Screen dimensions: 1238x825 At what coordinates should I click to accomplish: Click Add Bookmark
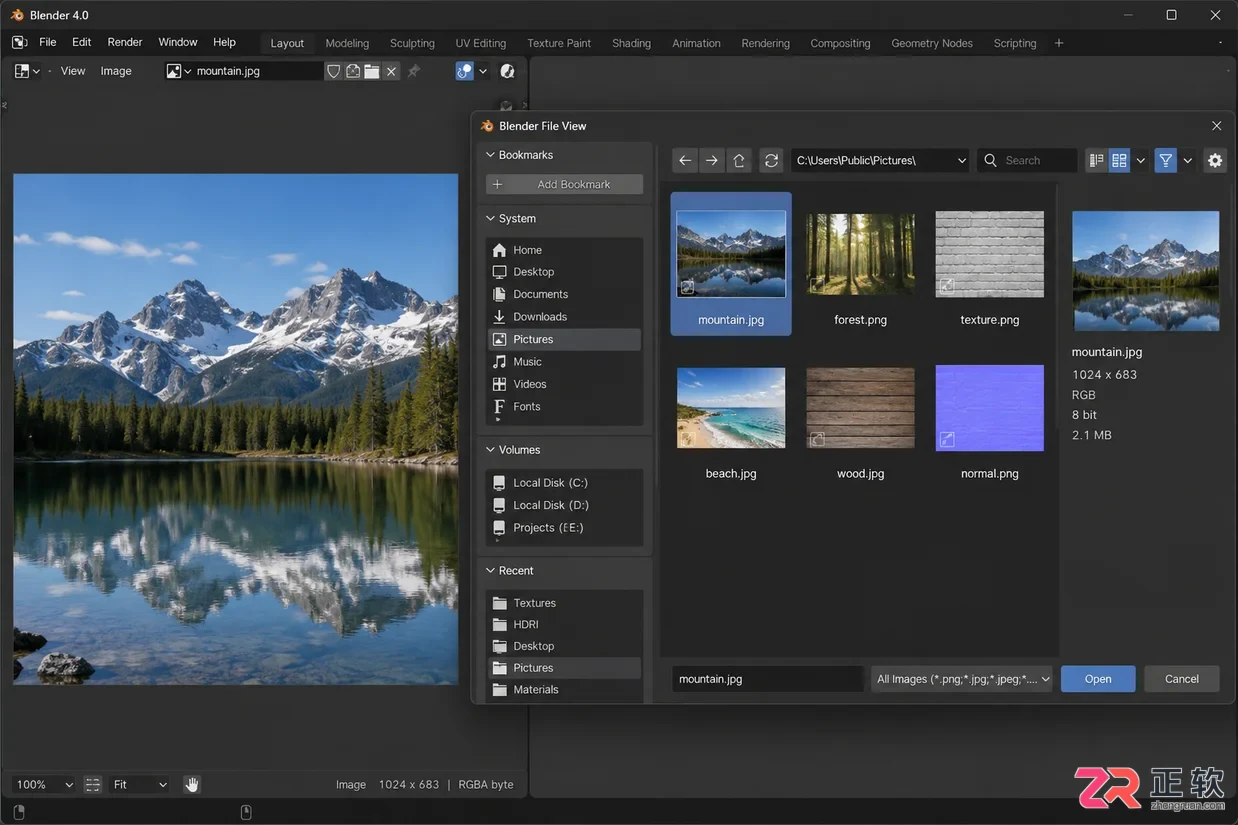(564, 184)
